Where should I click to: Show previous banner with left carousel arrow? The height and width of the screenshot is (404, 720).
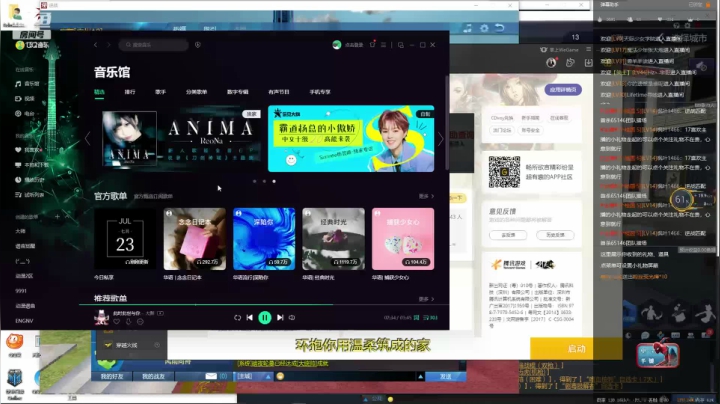88,139
